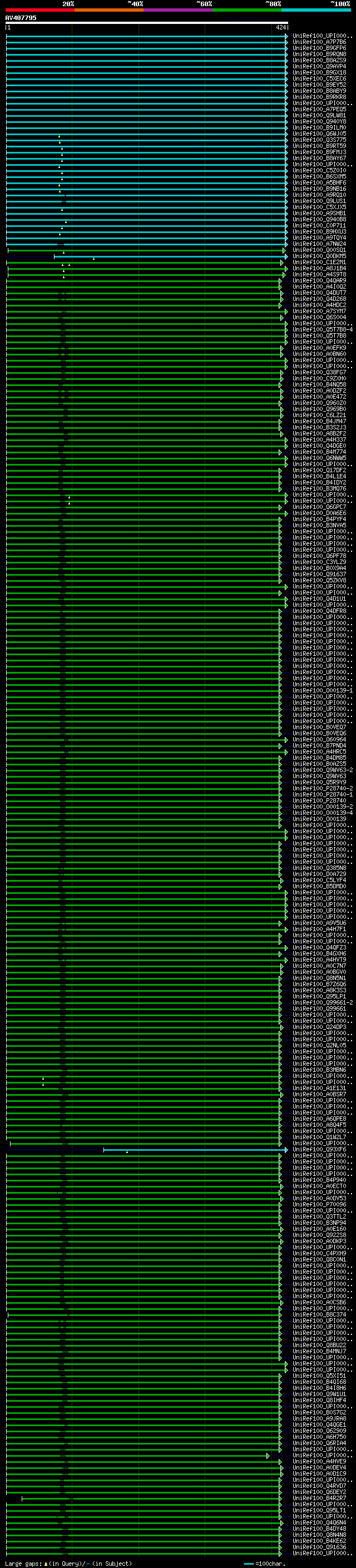356x1568 pixels.
Task: Open hit UniRef100_B9RT59
Action: pyautogui.click(x=319, y=146)
